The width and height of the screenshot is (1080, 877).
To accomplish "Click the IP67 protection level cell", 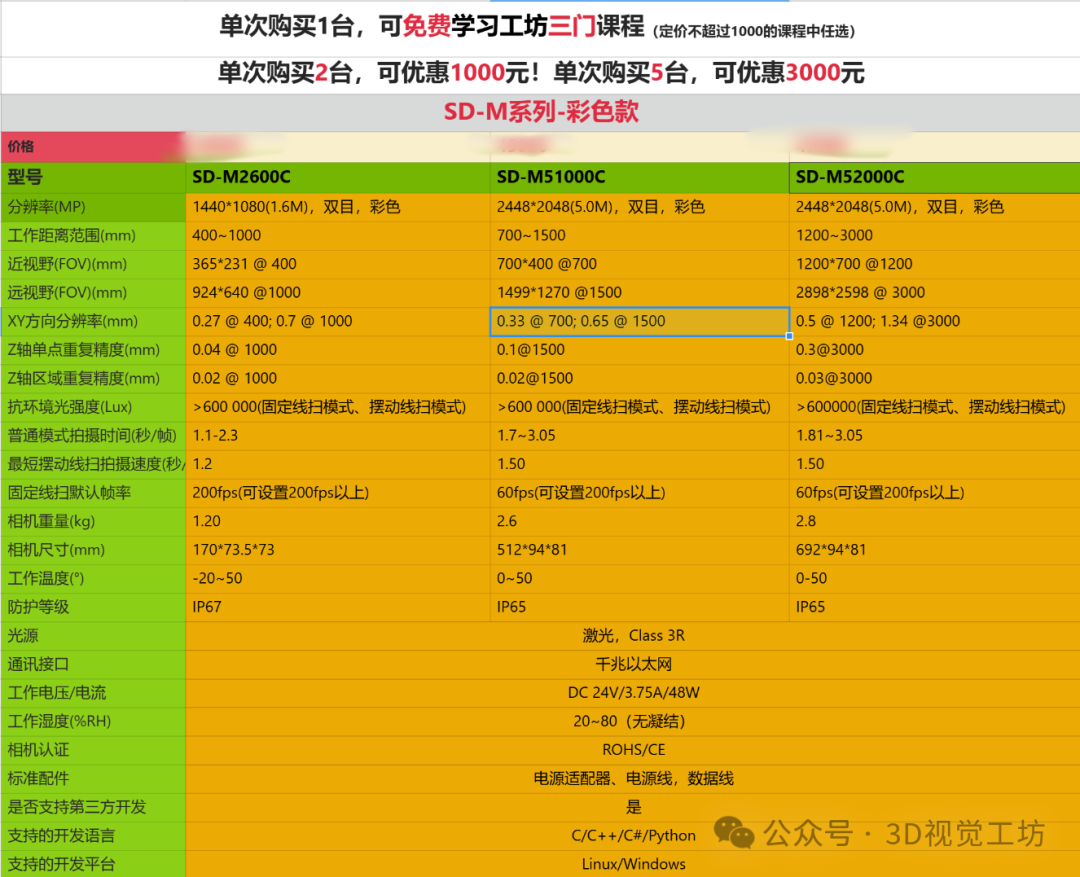I will pyautogui.click(x=338, y=608).
